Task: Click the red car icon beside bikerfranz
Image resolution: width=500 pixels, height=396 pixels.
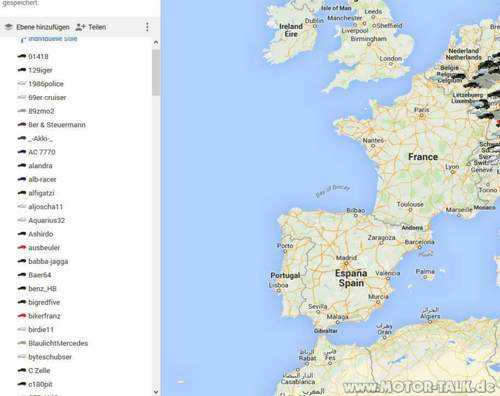Action: 22,316
